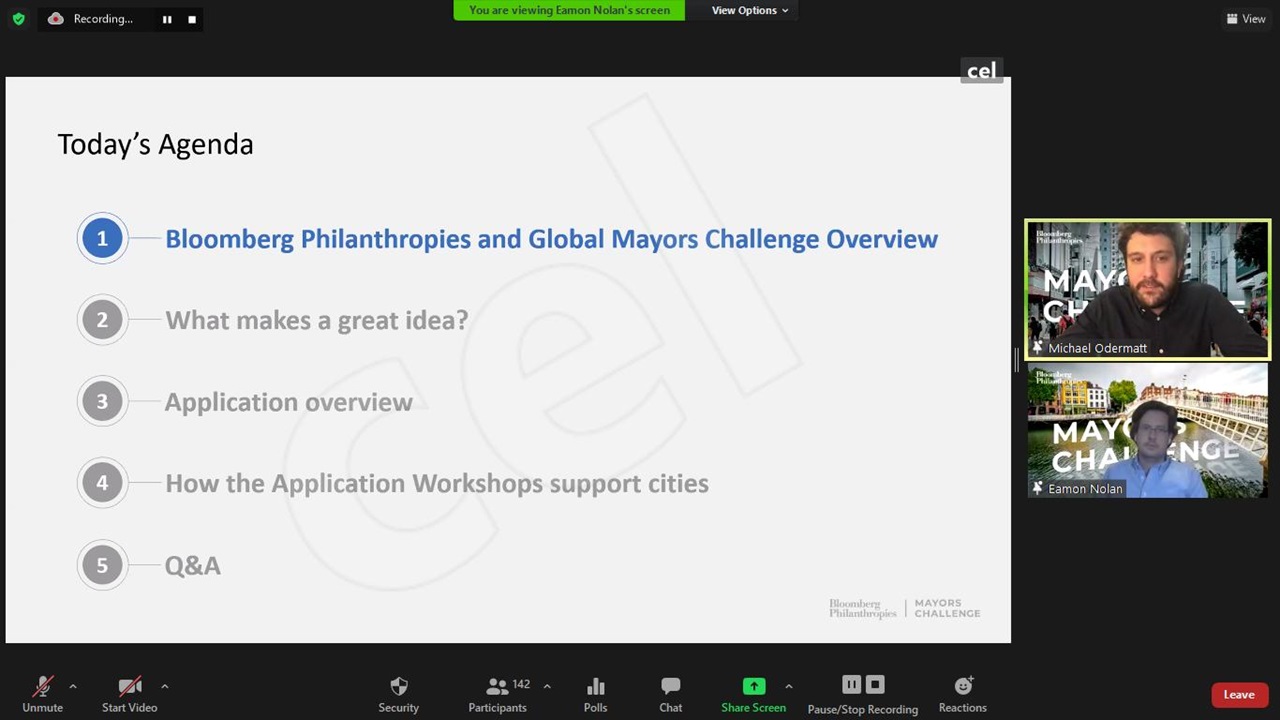Click the pin icon on Eamon Nolan's video
Viewport: 1280px width, 720px height.
pyautogui.click(x=1038, y=488)
